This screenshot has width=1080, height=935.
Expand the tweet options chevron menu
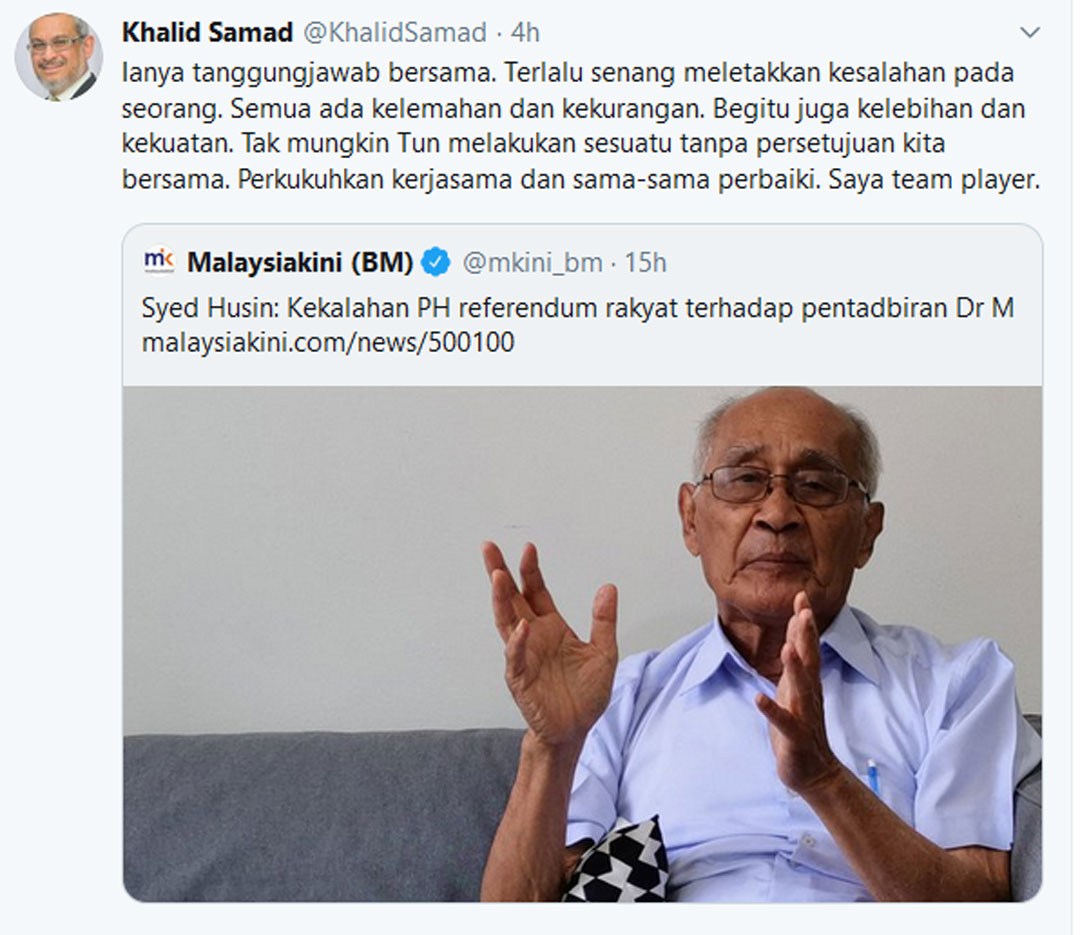coord(1030,32)
